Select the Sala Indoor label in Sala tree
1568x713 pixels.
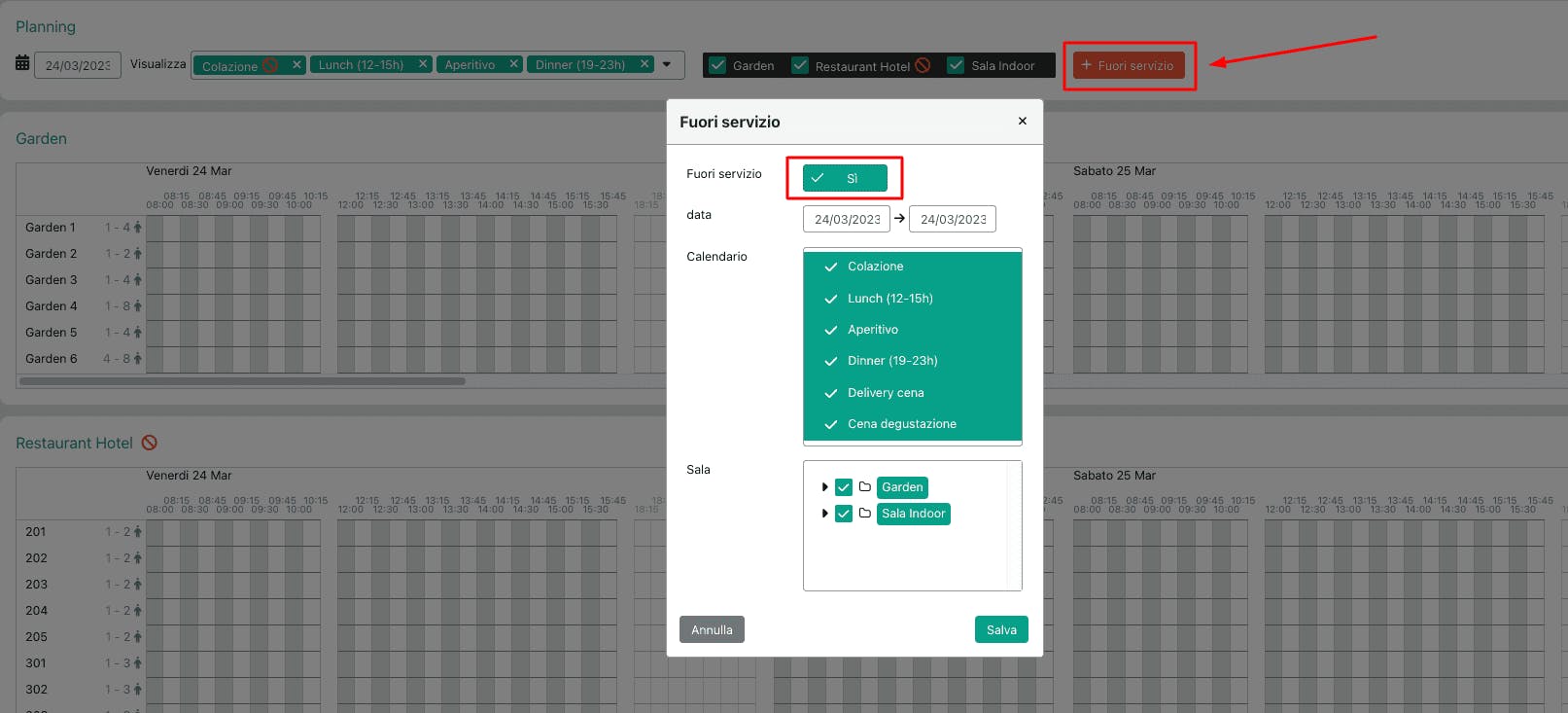913,514
